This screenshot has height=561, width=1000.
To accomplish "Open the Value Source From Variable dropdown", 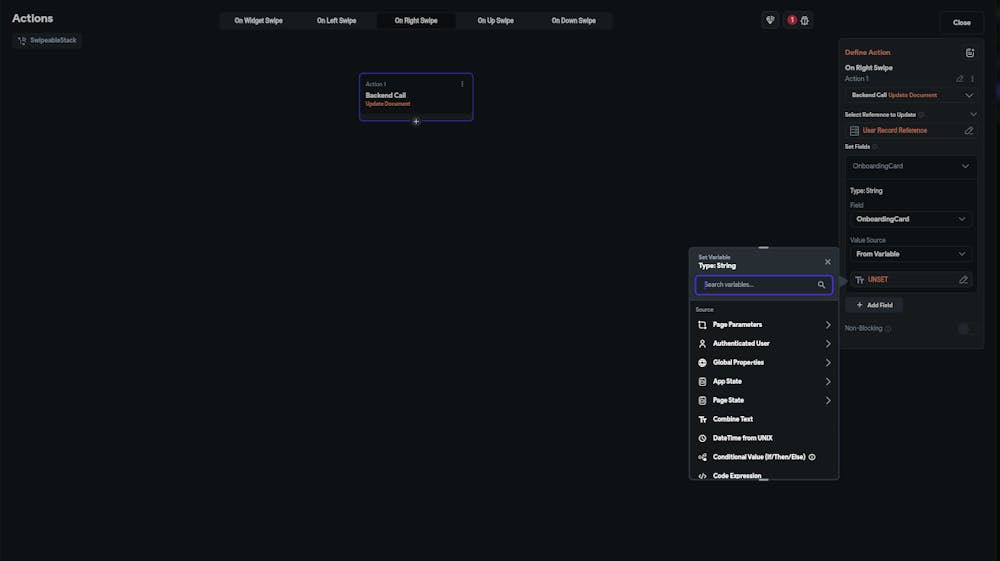I will click(911, 254).
